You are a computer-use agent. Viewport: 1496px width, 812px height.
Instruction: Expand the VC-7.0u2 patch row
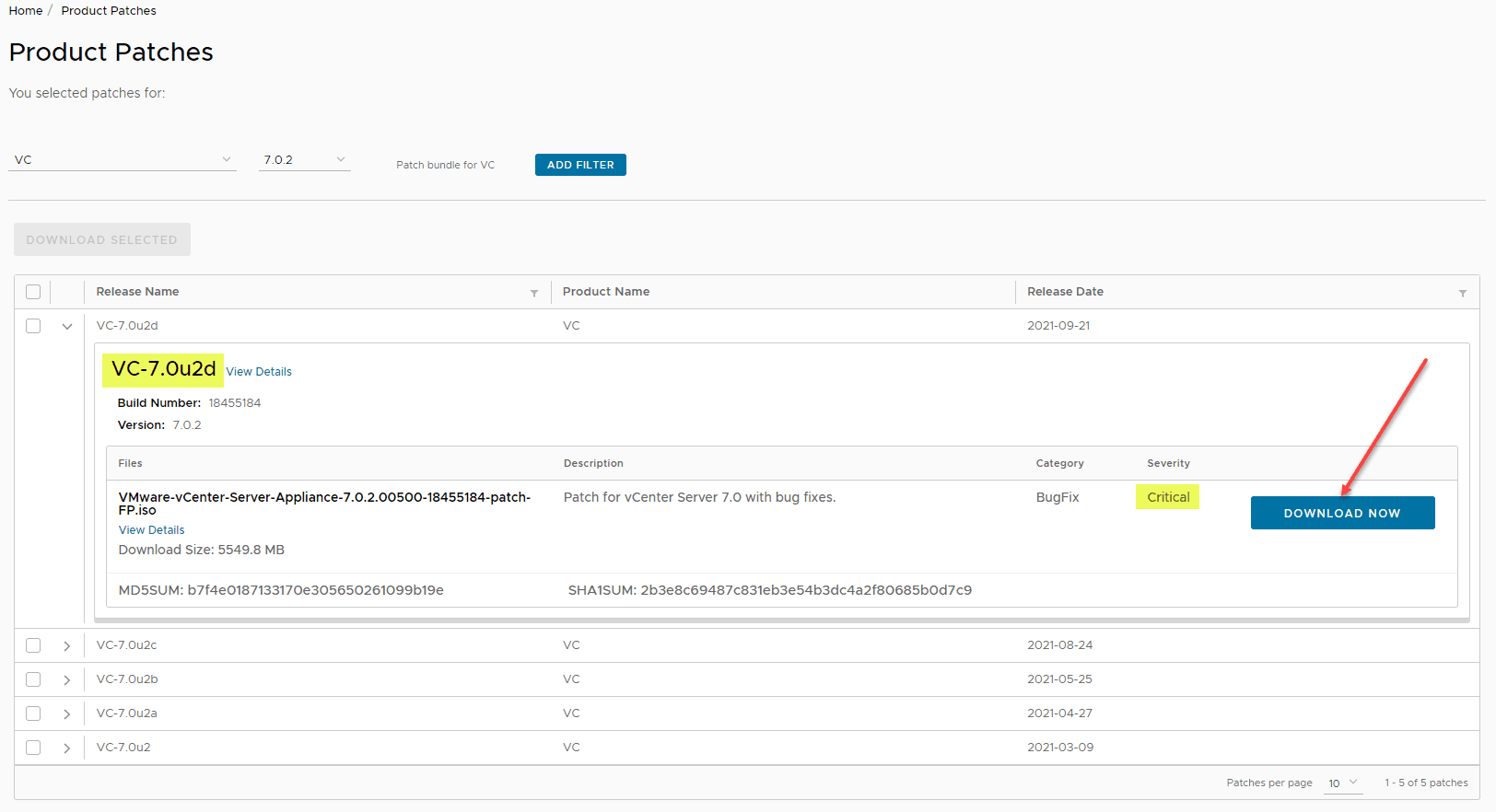(x=67, y=748)
